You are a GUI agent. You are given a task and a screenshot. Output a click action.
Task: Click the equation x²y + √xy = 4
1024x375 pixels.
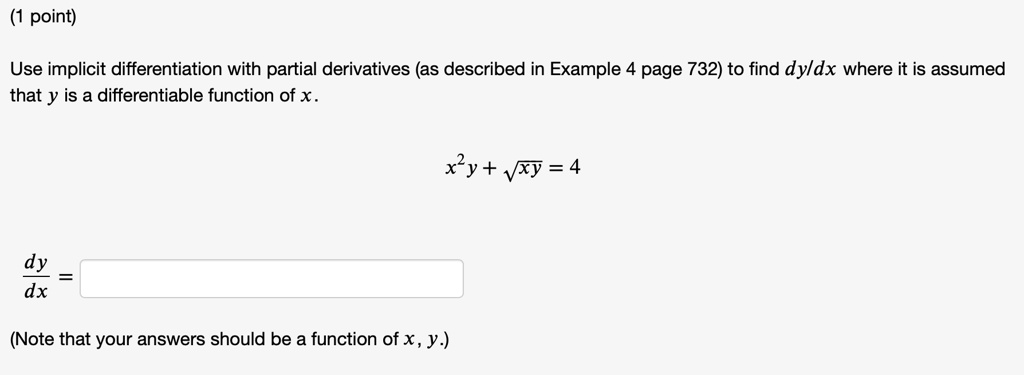point(512,167)
